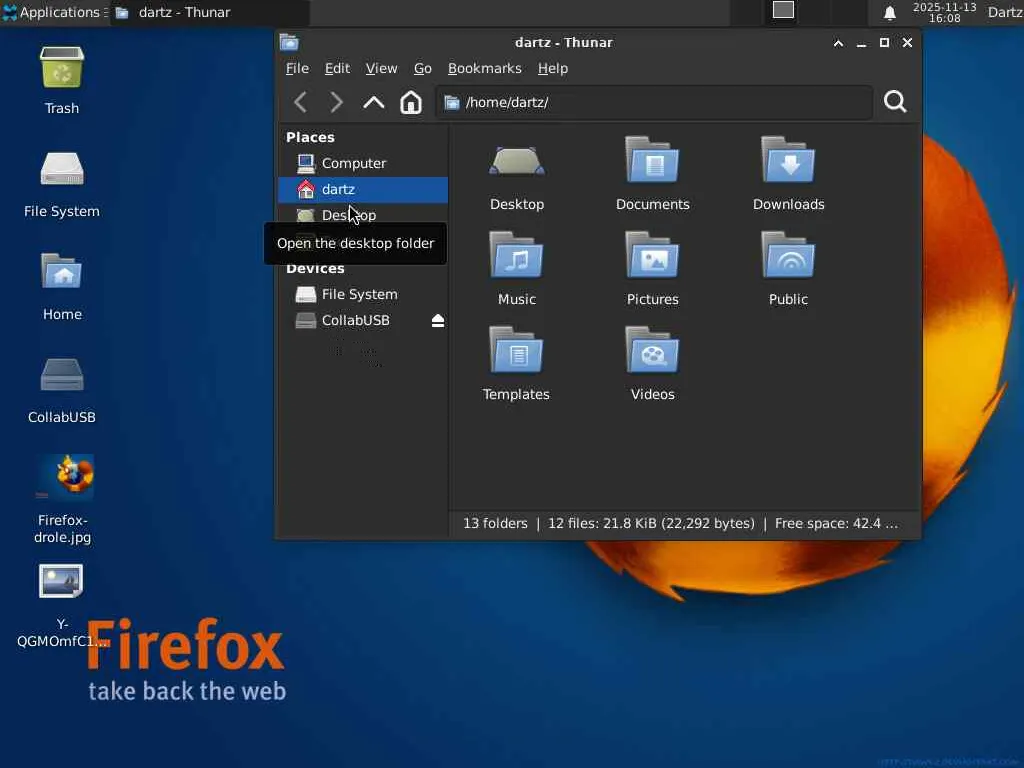Go to the parent folder with the up arrow
1024x768 pixels.
click(374, 103)
